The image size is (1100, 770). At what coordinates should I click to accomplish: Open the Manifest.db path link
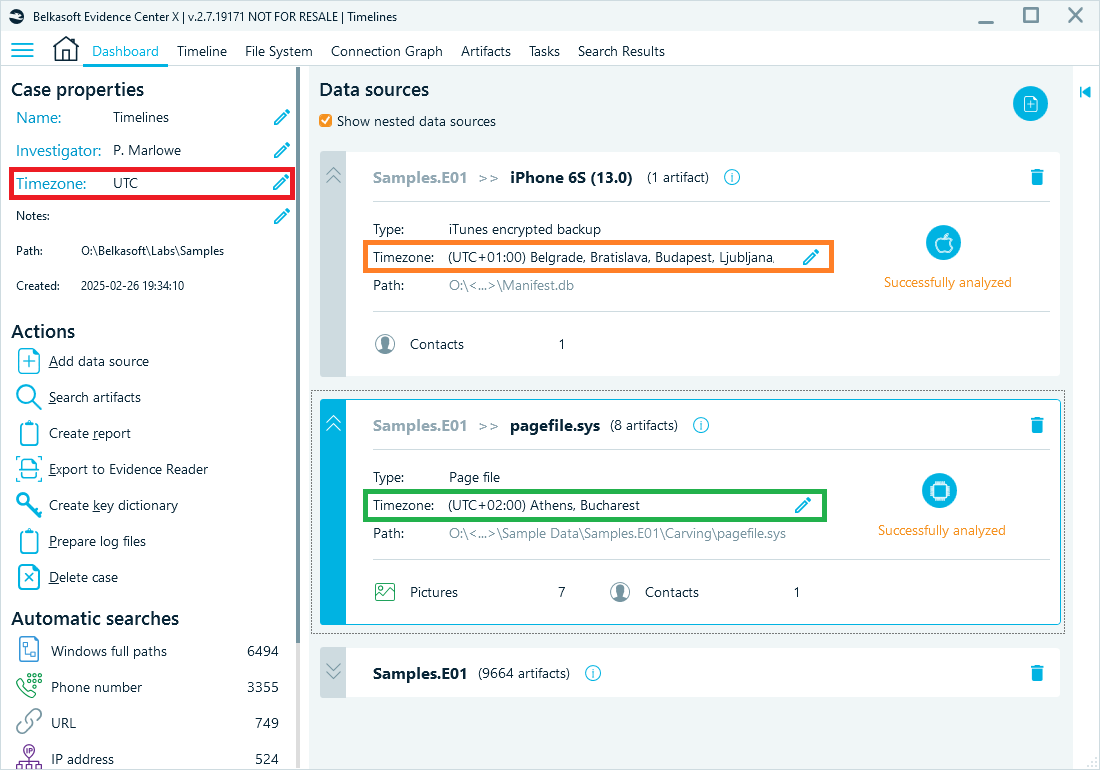511,285
